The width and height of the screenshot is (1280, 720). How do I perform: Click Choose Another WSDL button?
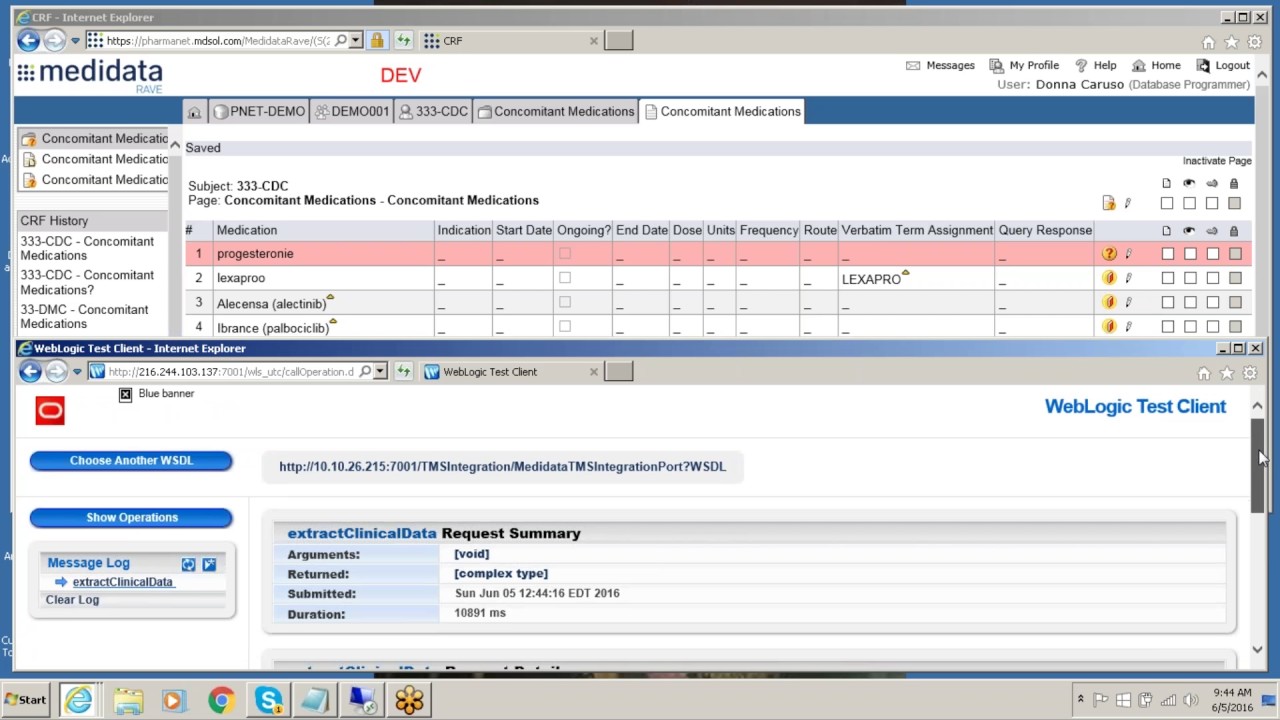coord(131,460)
